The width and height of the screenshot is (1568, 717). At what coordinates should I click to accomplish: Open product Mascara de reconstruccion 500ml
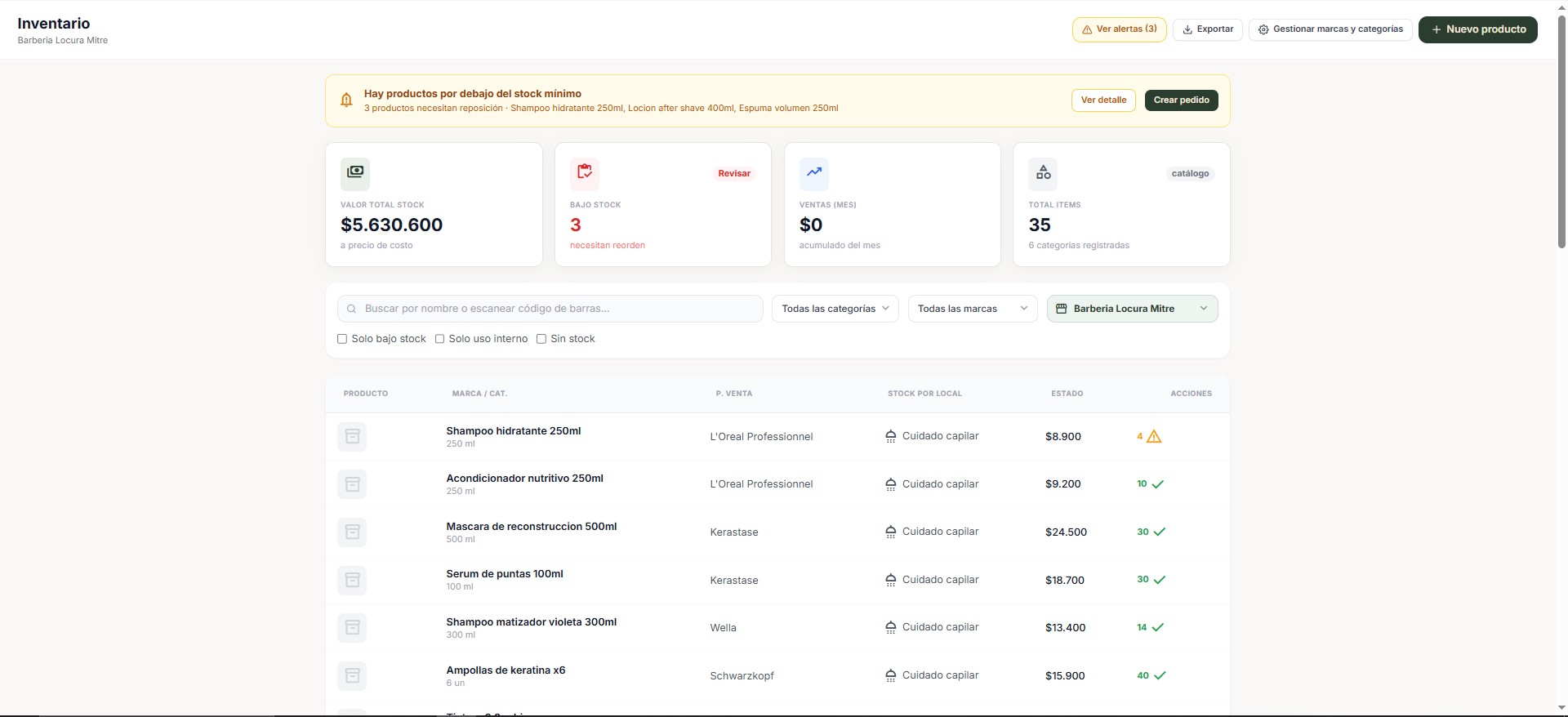tap(532, 527)
